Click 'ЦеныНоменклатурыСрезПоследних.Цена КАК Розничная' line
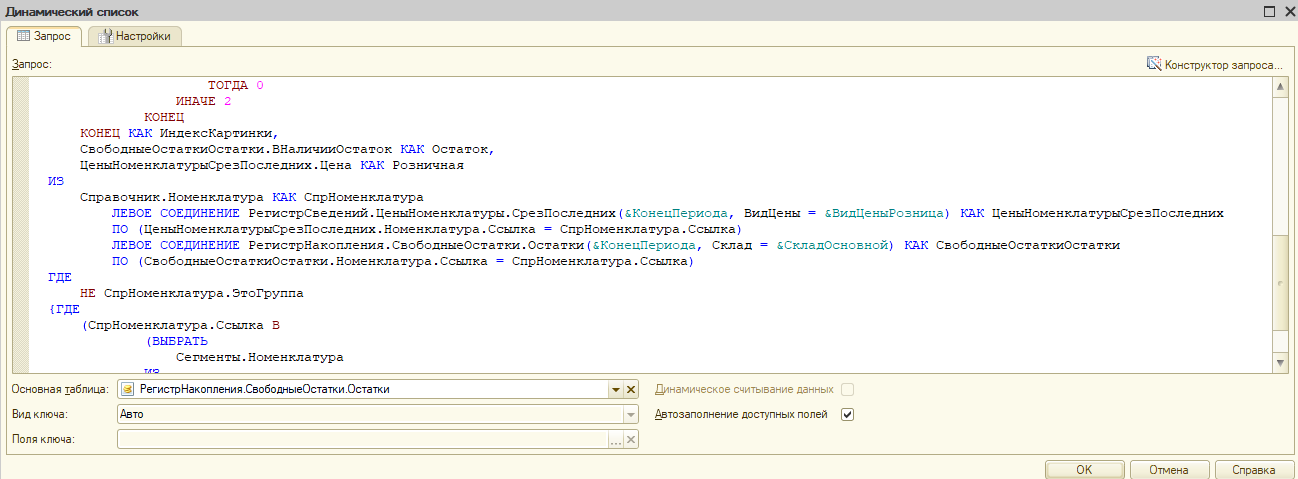1298x479 pixels. (x=272, y=165)
